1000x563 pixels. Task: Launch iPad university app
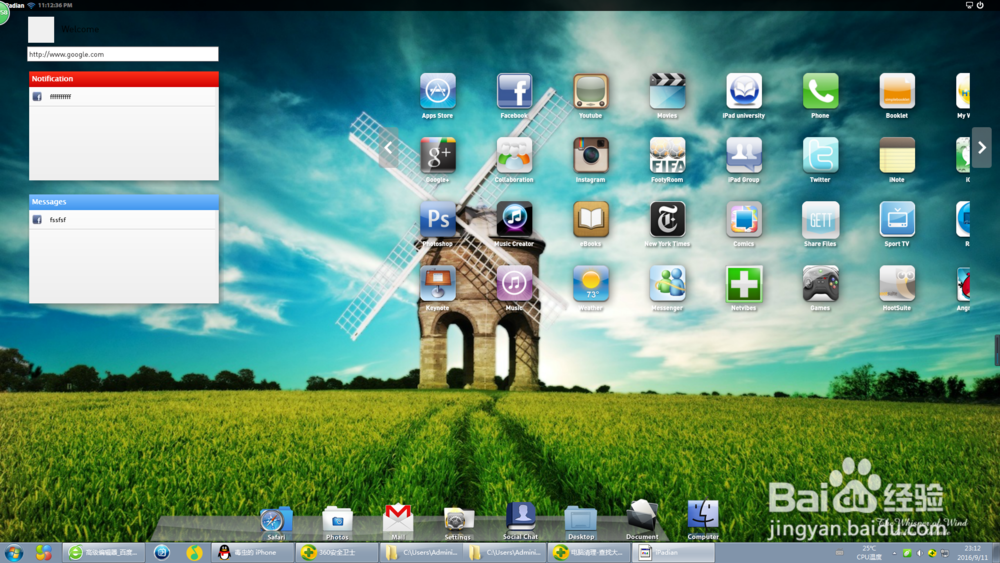[x=744, y=91]
